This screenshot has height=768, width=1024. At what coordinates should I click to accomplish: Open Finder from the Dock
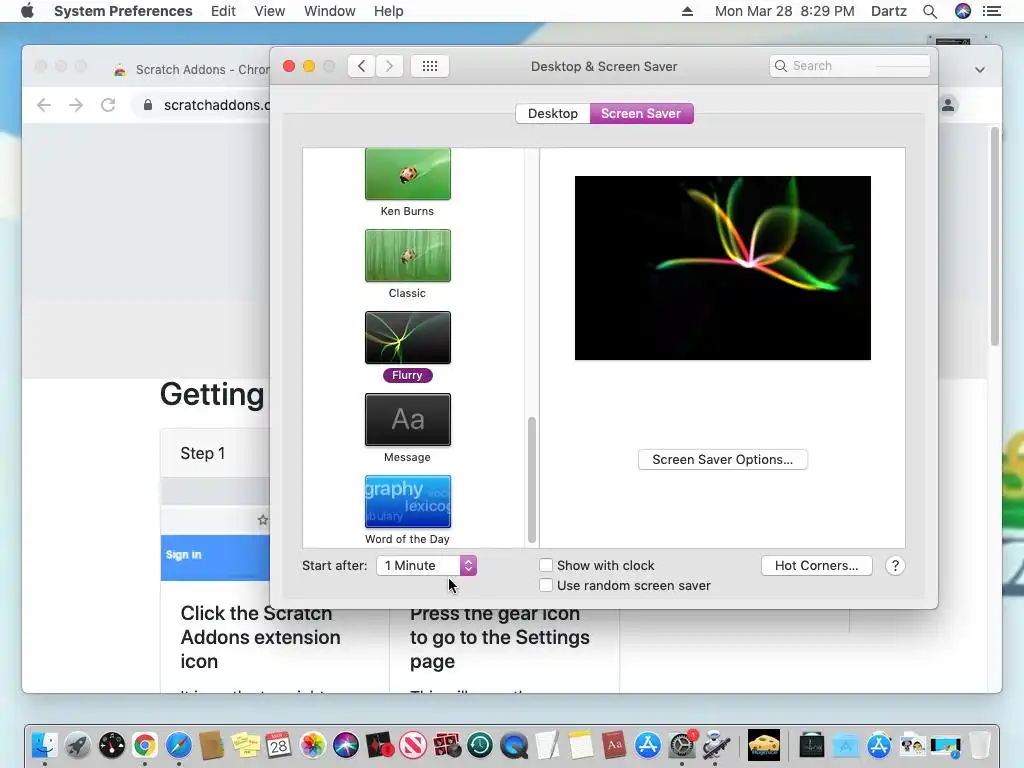44,744
